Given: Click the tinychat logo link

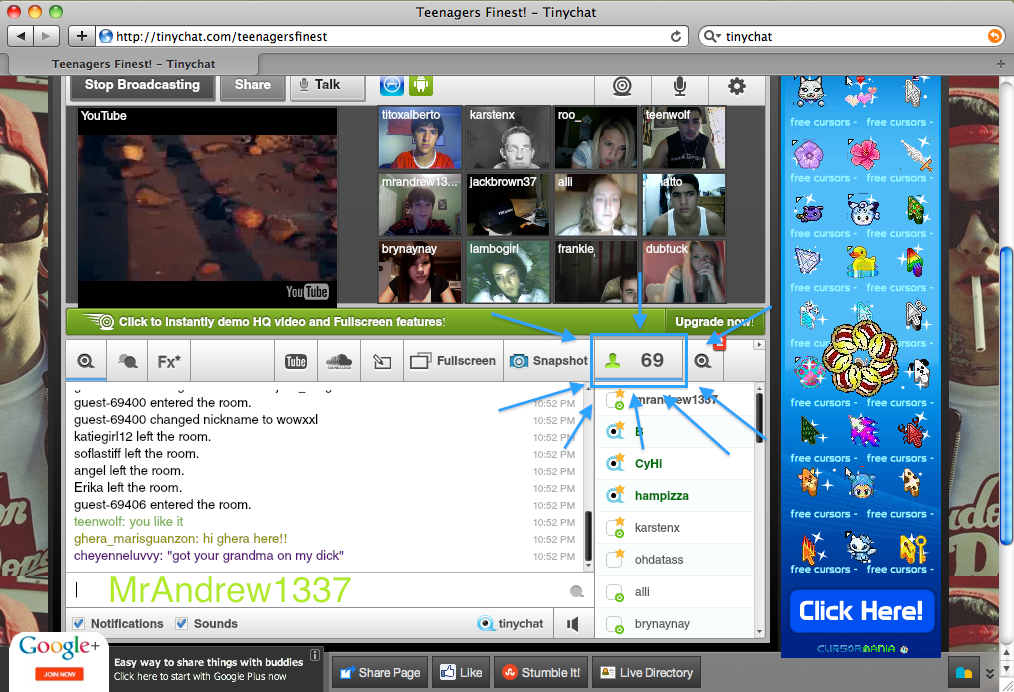Looking at the screenshot, I should (510, 623).
